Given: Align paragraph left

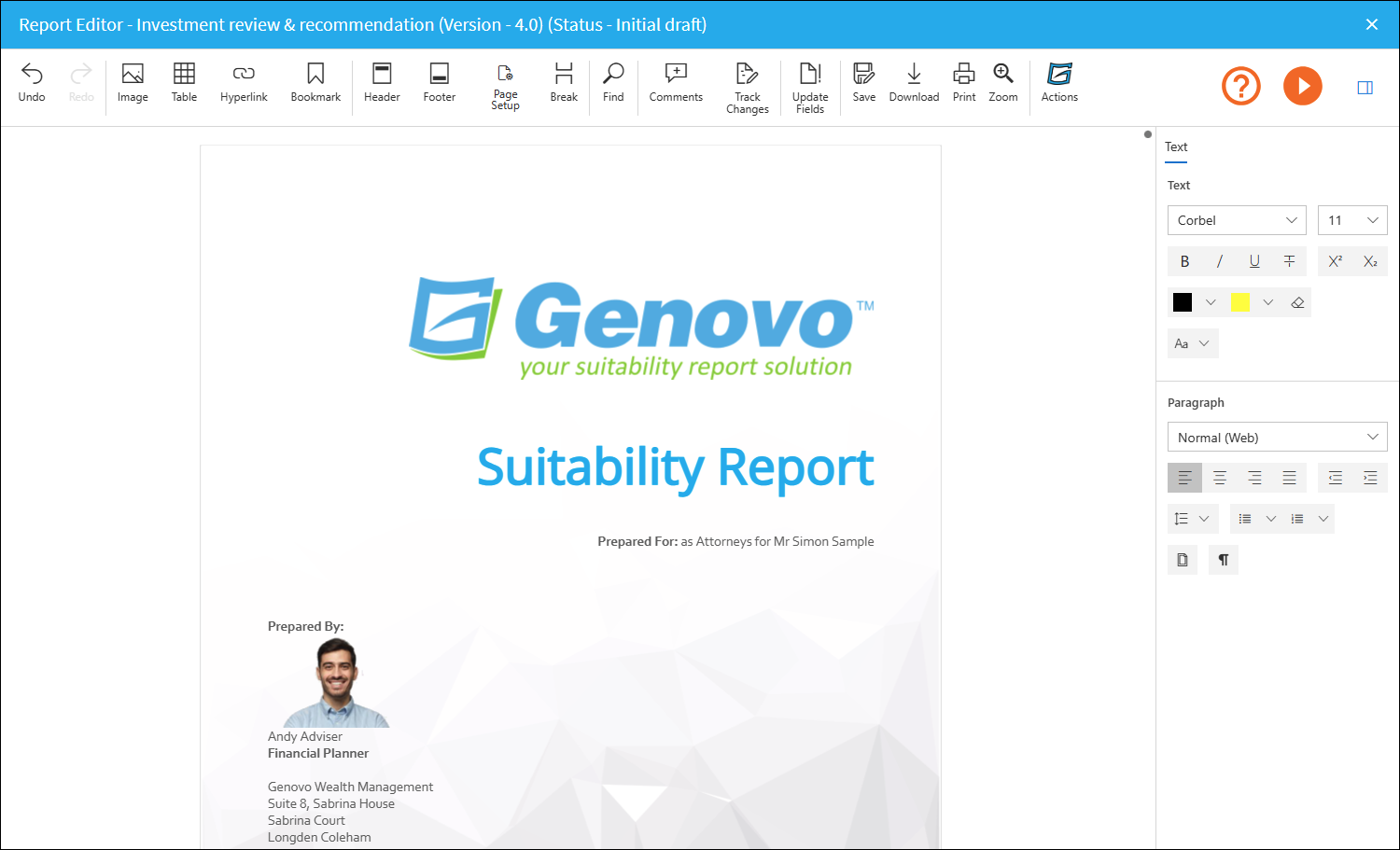Looking at the screenshot, I should (1184, 478).
